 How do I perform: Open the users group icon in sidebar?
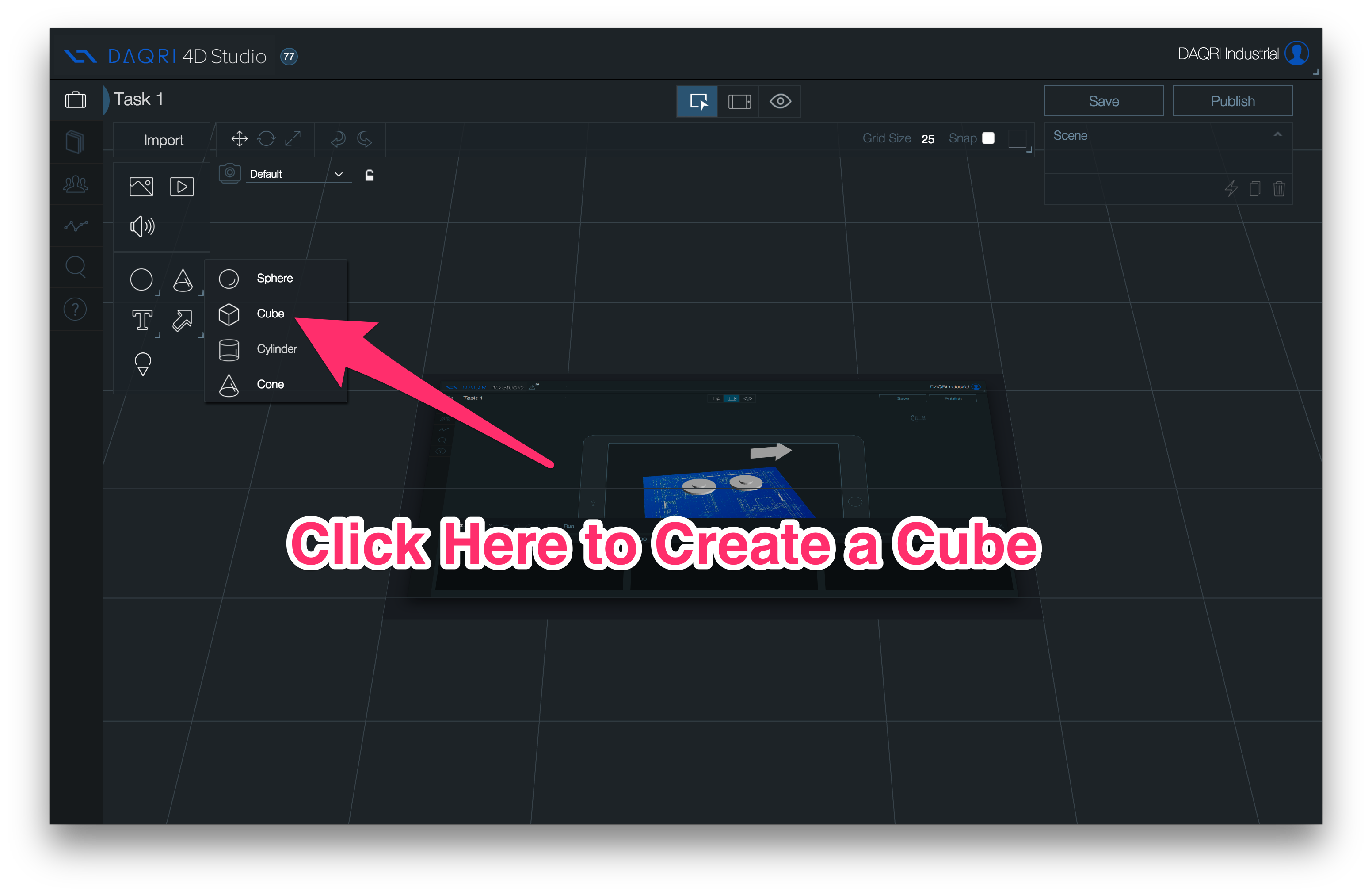tap(76, 184)
